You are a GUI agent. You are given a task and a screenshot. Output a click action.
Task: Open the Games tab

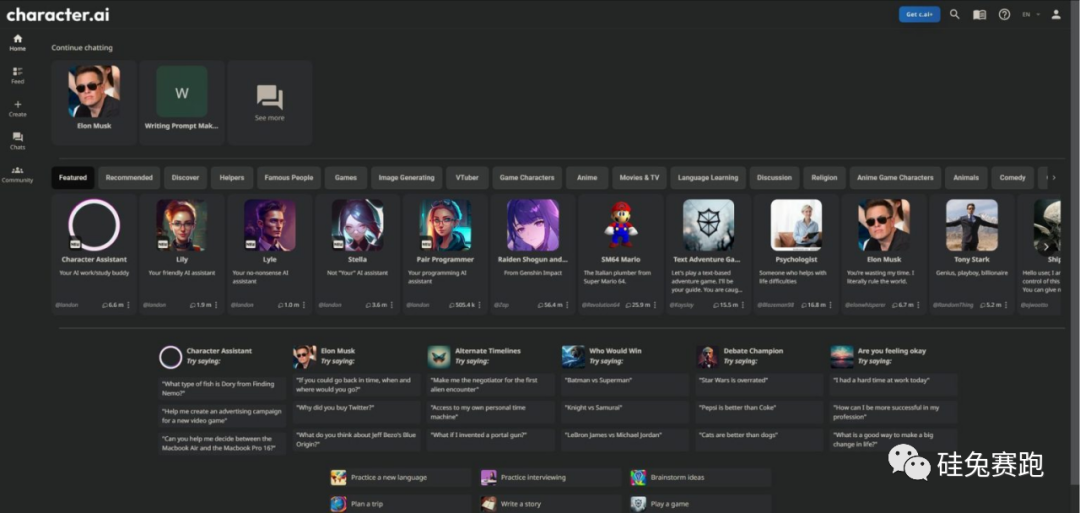tap(346, 178)
